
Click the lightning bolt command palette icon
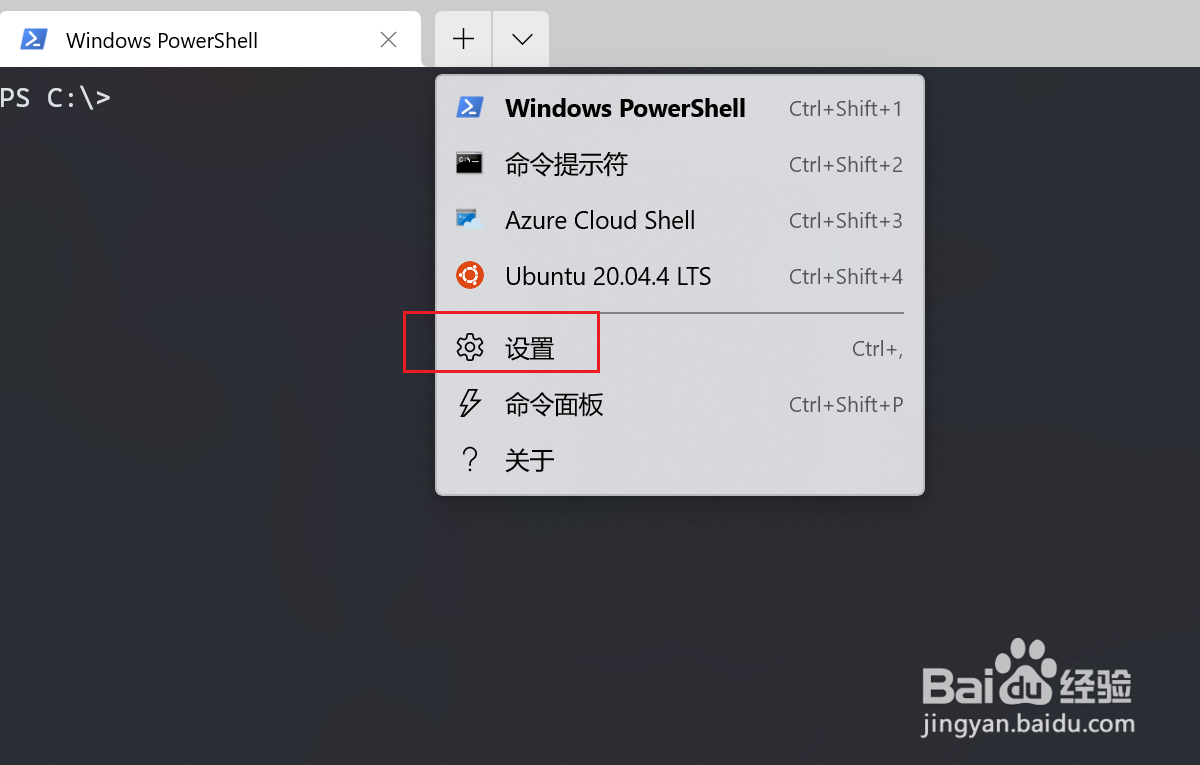click(x=470, y=404)
